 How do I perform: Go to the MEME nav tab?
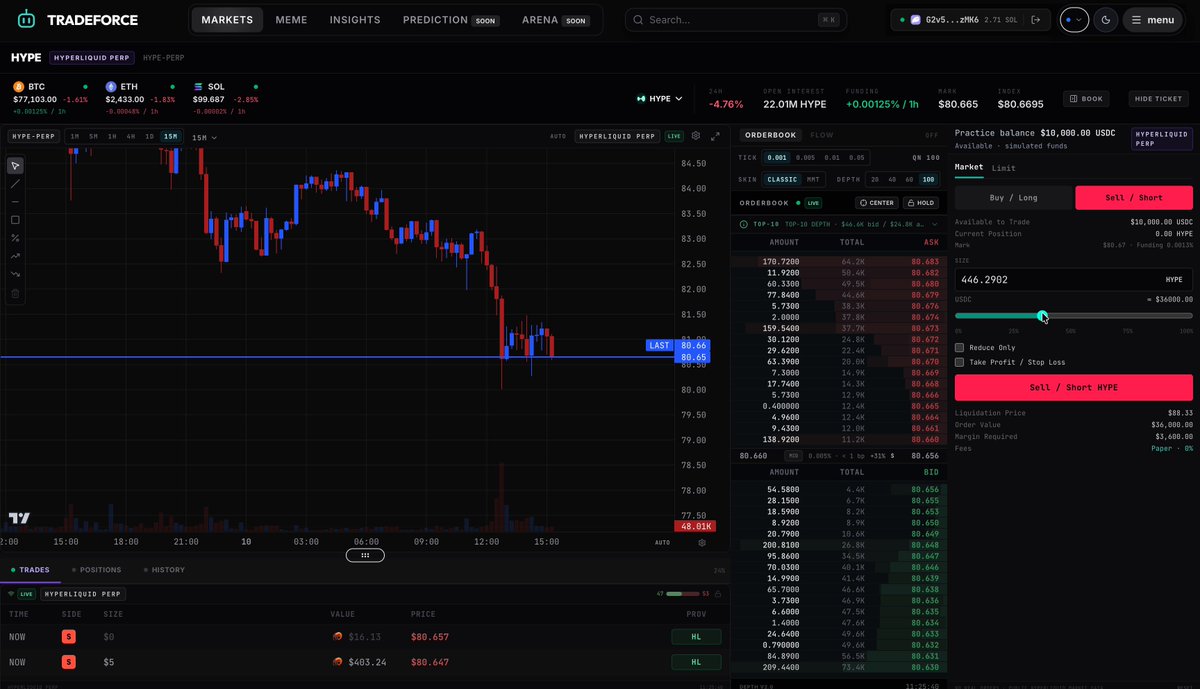291,19
